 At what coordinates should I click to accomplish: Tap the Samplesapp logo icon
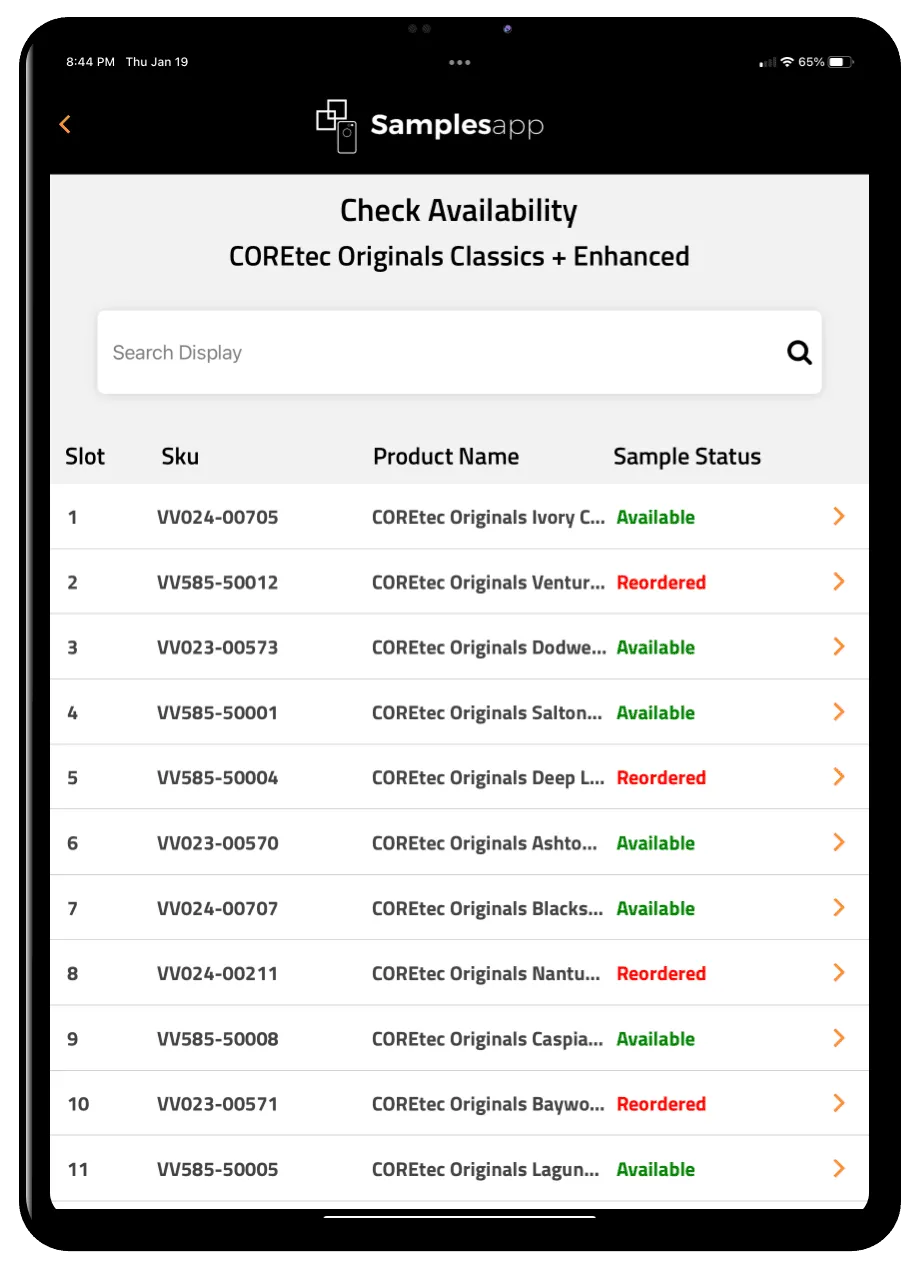[x=337, y=126]
